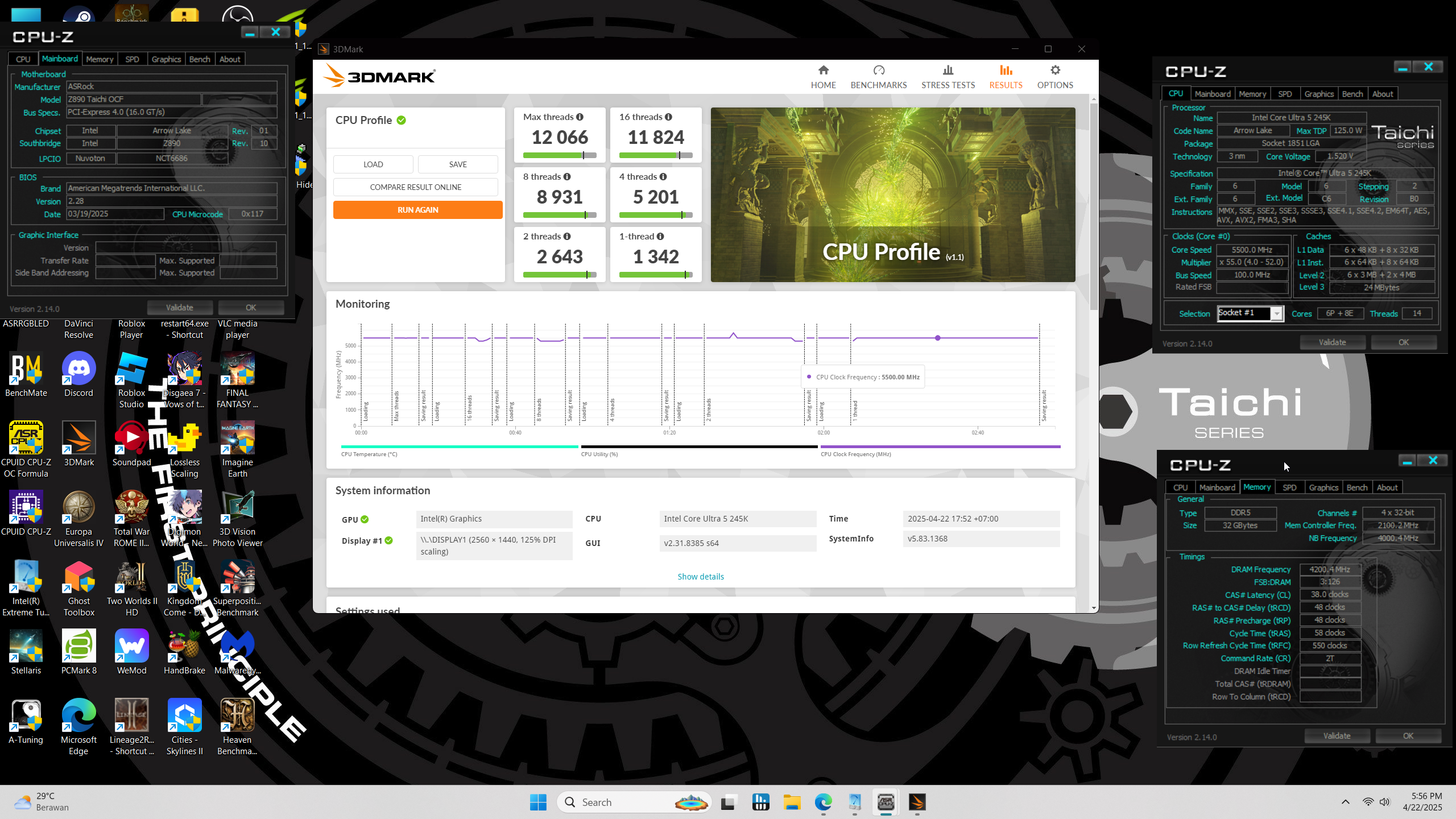Click the 4 threads info icon
Image resolution: width=1456 pixels, height=819 pixels.
(663, 177)
